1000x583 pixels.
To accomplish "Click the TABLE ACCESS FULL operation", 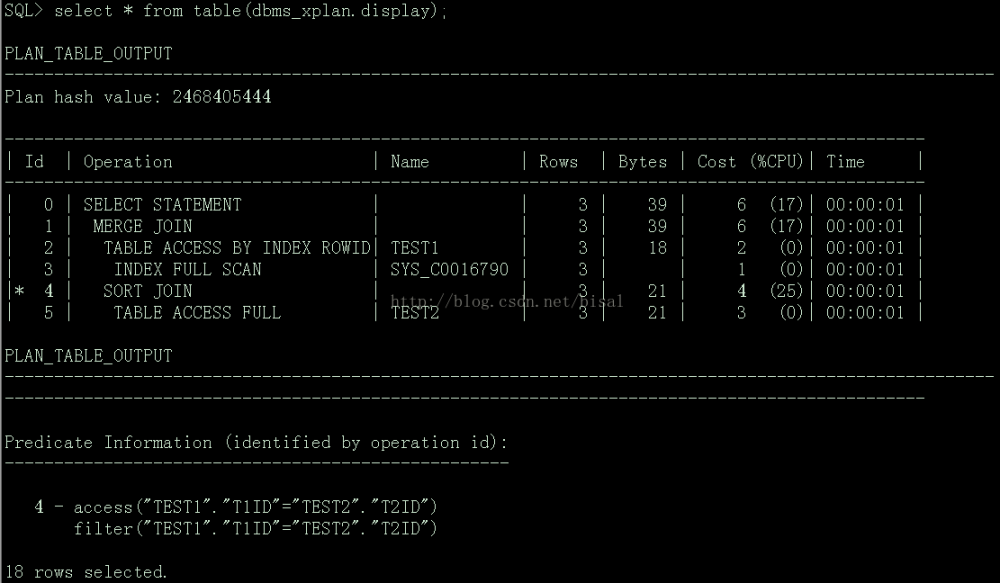I will [x=197, y=312].
